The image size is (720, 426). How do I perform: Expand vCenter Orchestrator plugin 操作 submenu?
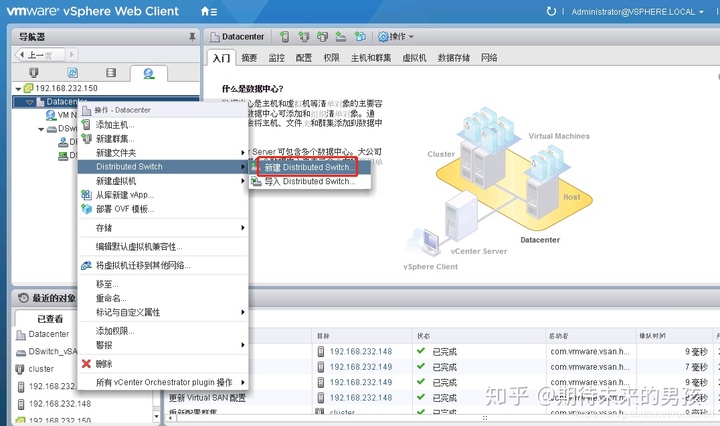click(163, 382)
